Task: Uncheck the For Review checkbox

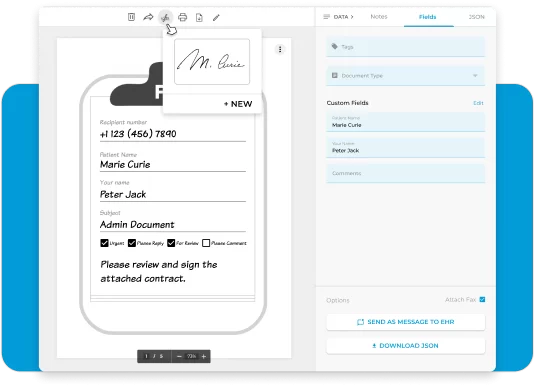Action: 171,243
